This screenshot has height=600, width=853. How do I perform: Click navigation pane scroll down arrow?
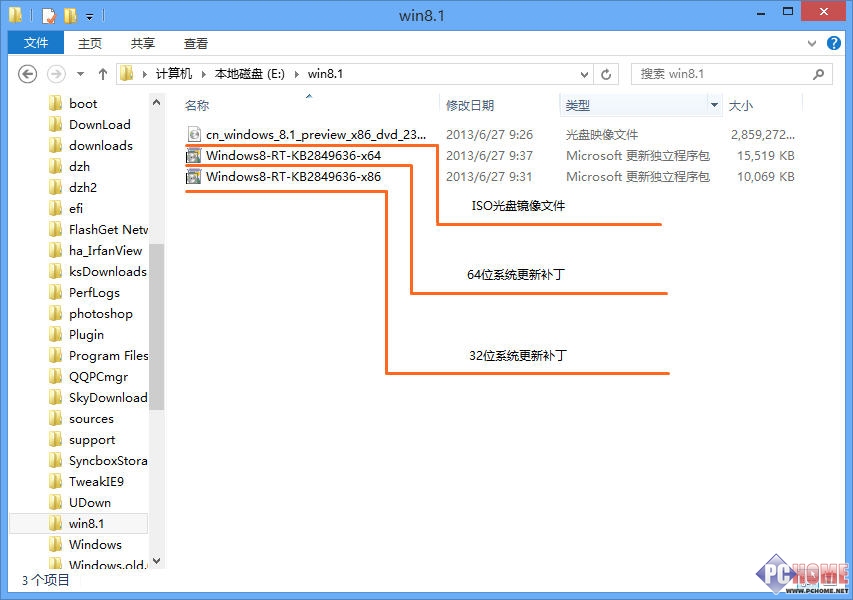[157, 561]
